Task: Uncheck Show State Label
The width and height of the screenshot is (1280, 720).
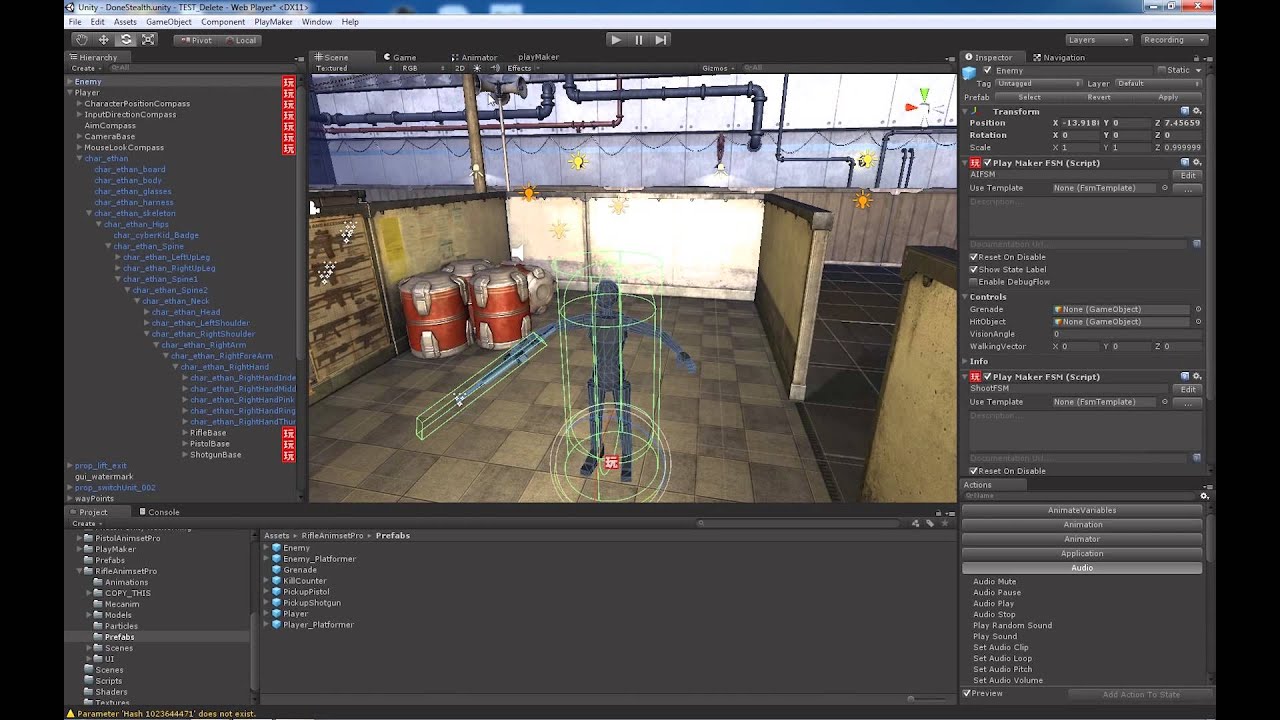Action: point(974,270)
